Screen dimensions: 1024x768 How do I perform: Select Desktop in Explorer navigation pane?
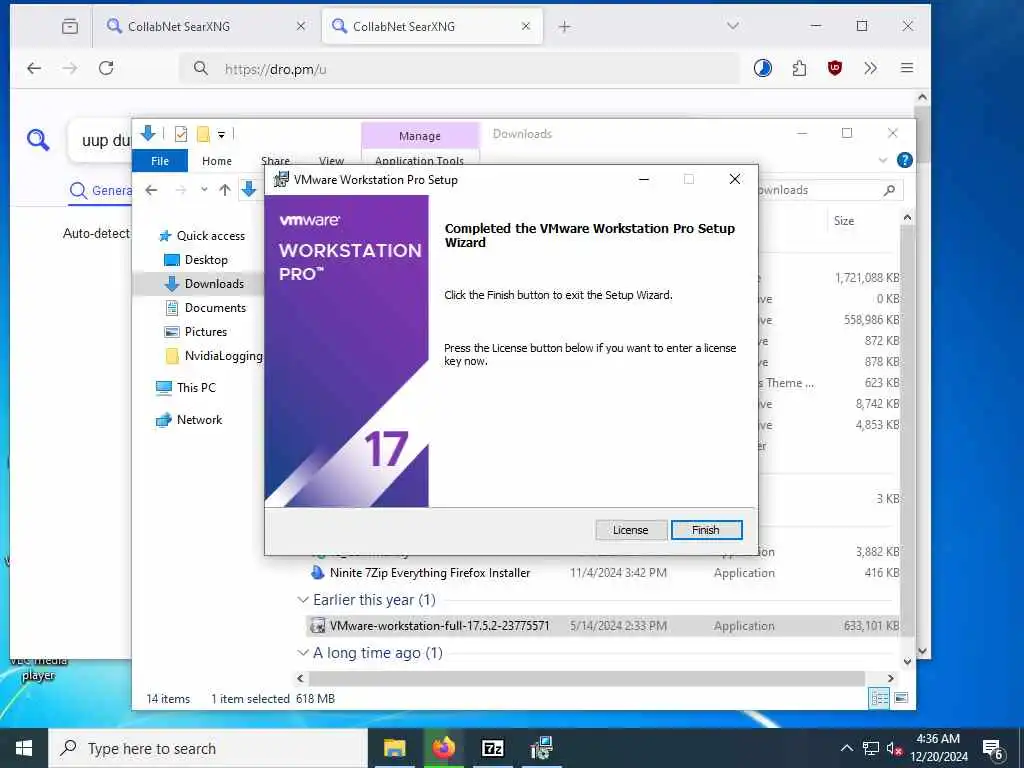[x=206, y=260]
